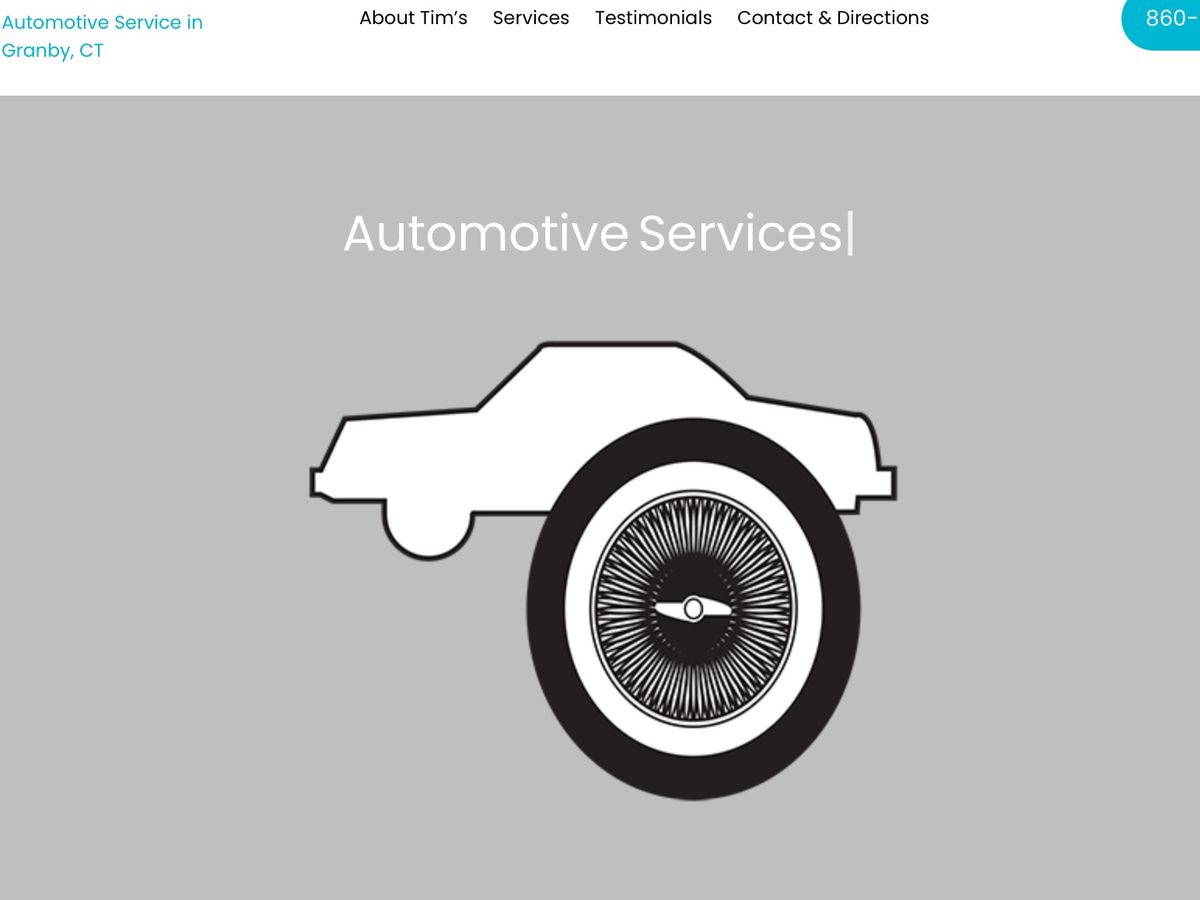Go to the Services menu item
Viewport: 1200px width, 900px height.
pyautogui.click(x=531, y=18)
